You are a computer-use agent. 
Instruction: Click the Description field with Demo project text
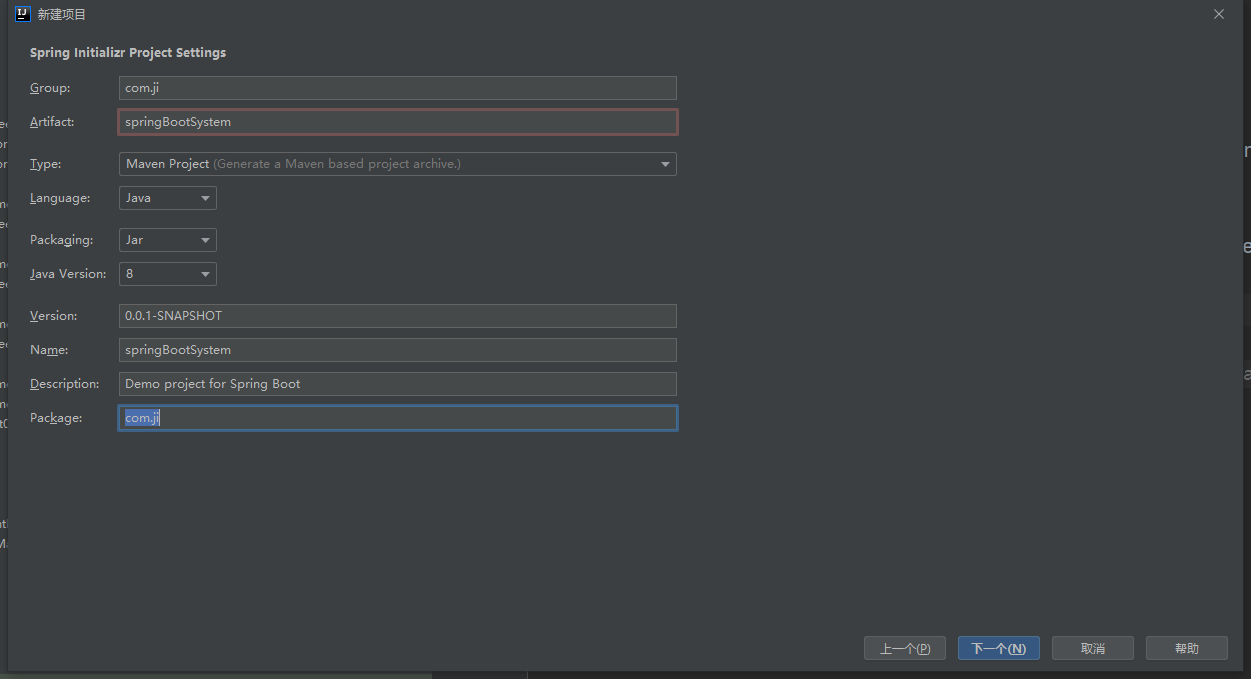click(397, 383)
